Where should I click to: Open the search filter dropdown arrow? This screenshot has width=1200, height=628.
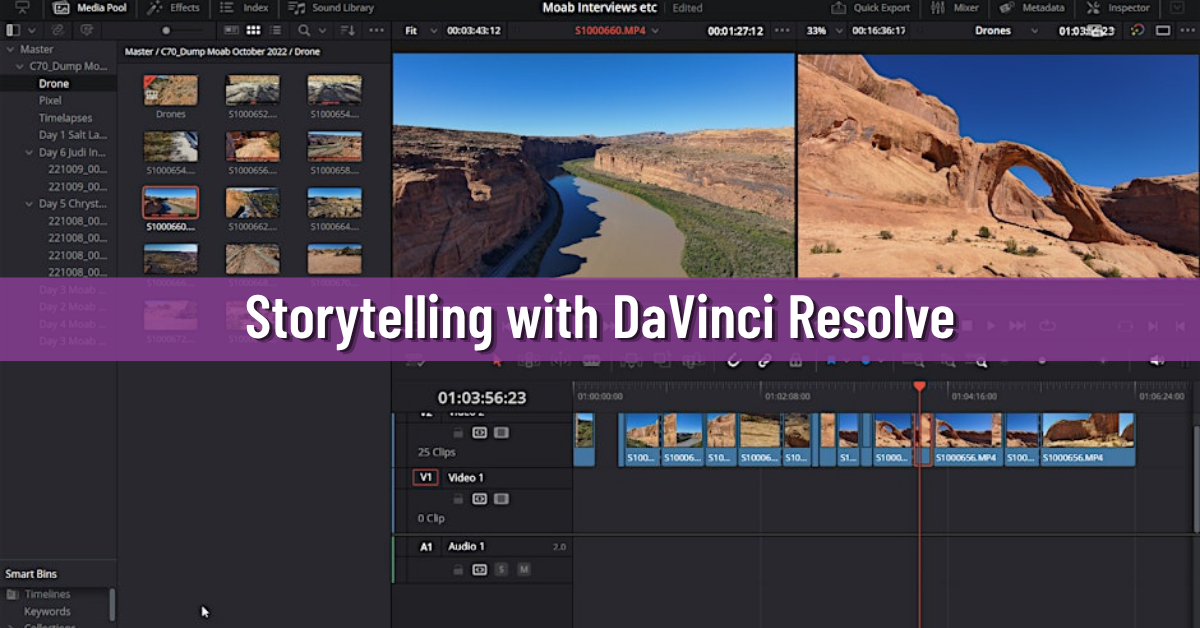click(x=320, y=30)
